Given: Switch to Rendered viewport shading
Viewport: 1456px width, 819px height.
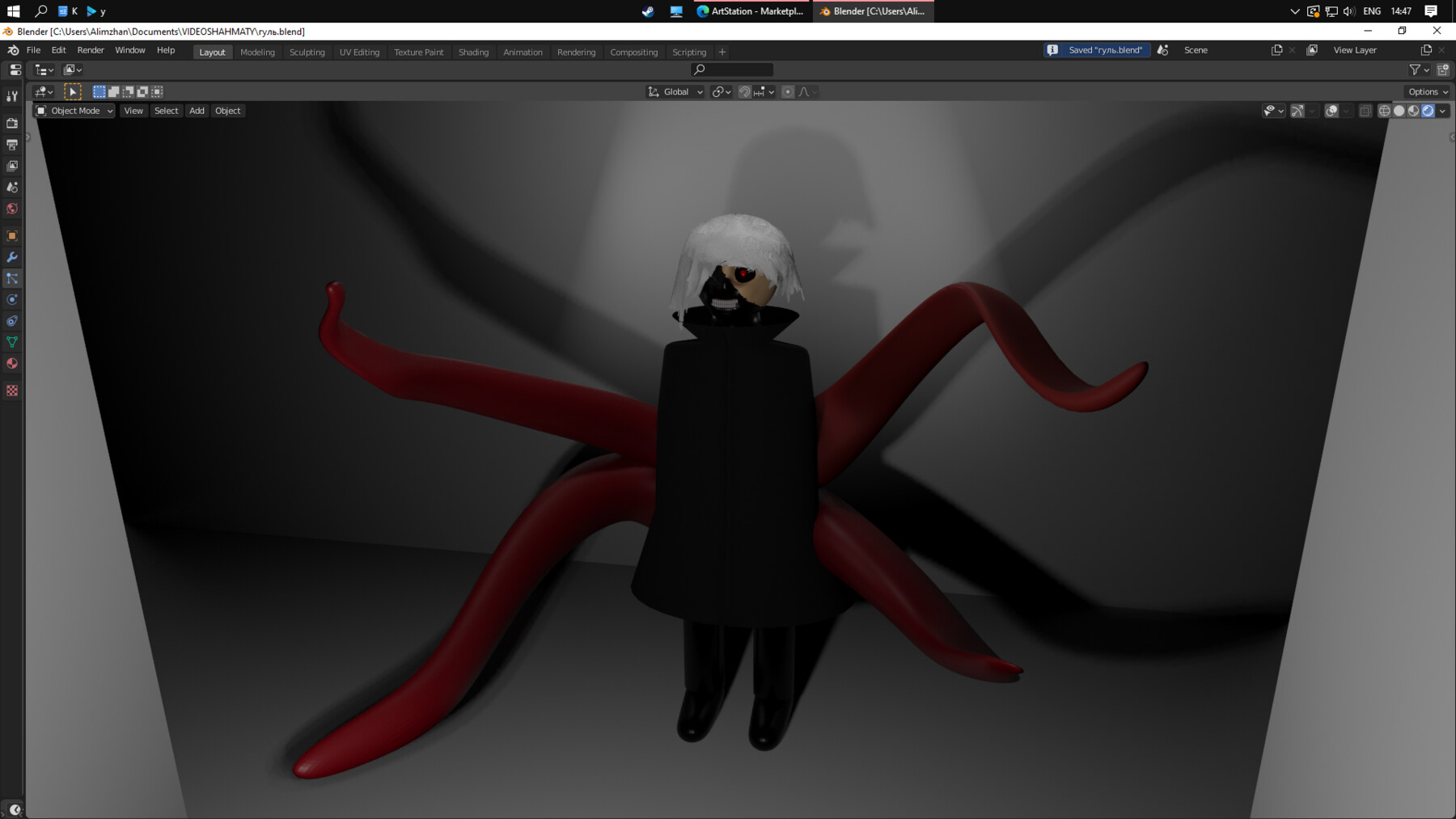Looking at the screenshot, I should pos(1428,111).
